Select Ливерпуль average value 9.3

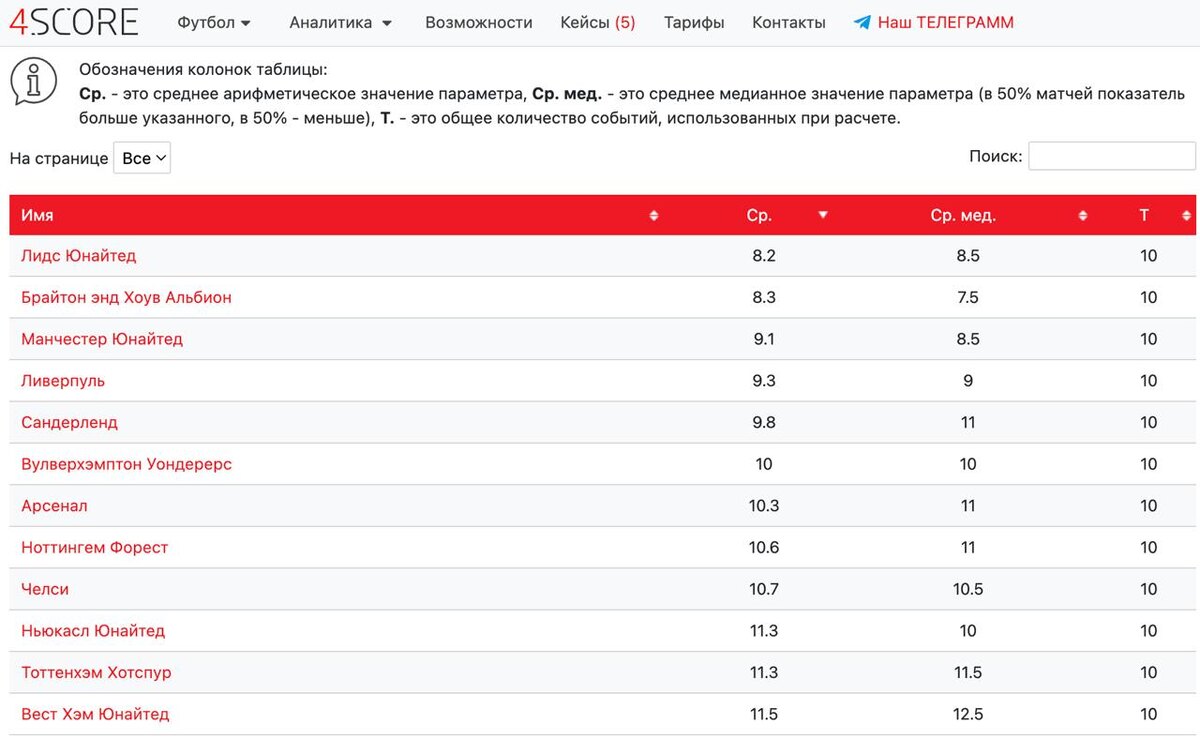764,381
